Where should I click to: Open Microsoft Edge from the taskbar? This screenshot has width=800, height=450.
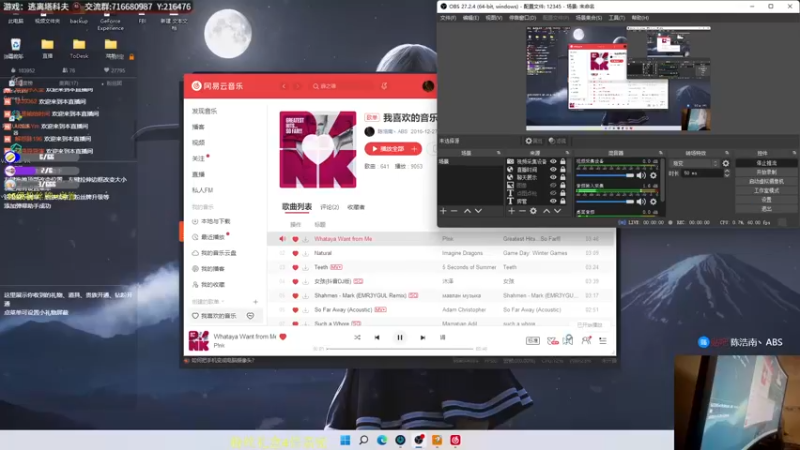[382, 440]
